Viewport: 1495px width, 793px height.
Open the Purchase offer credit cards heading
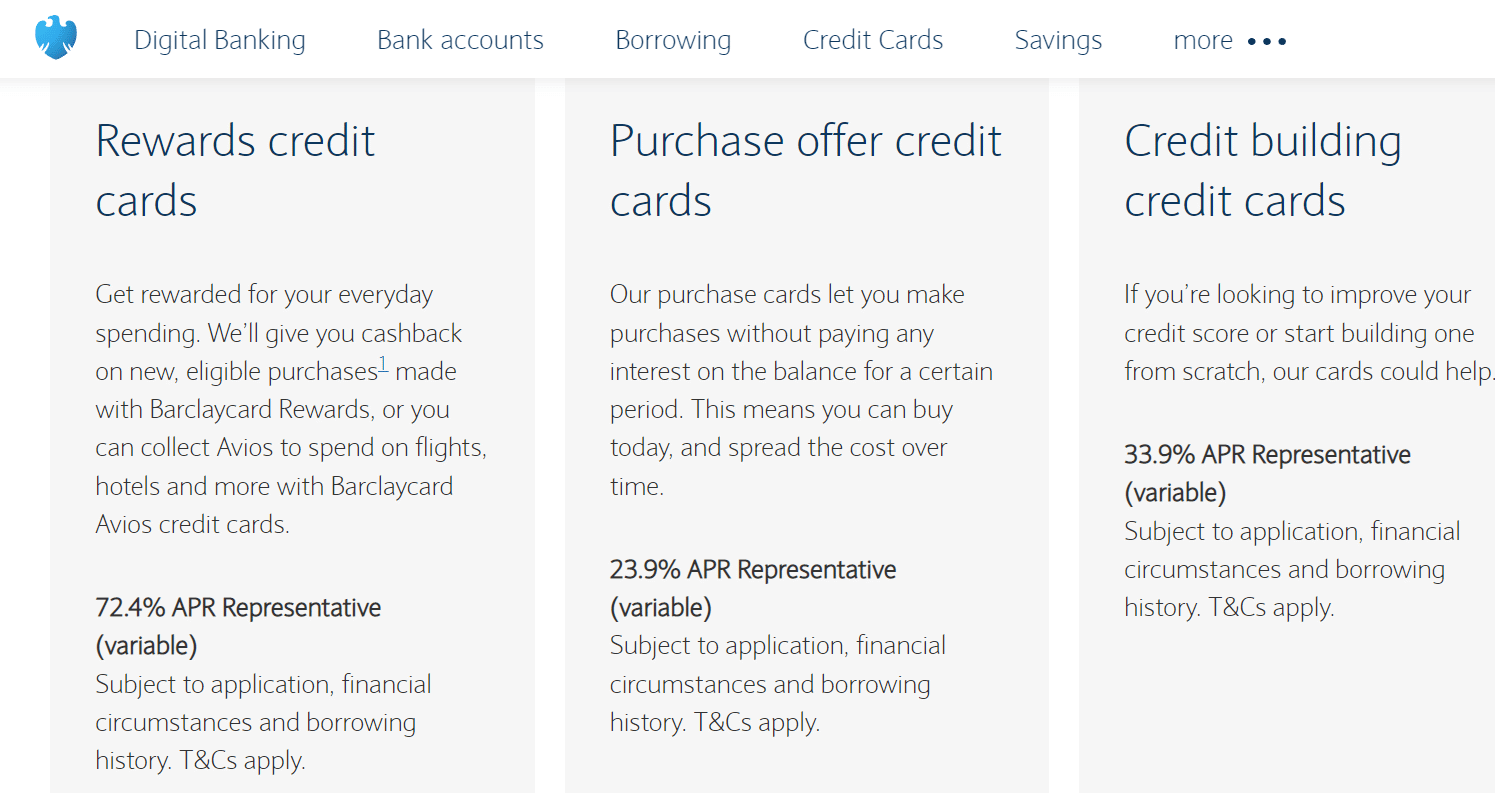point(805,170)
